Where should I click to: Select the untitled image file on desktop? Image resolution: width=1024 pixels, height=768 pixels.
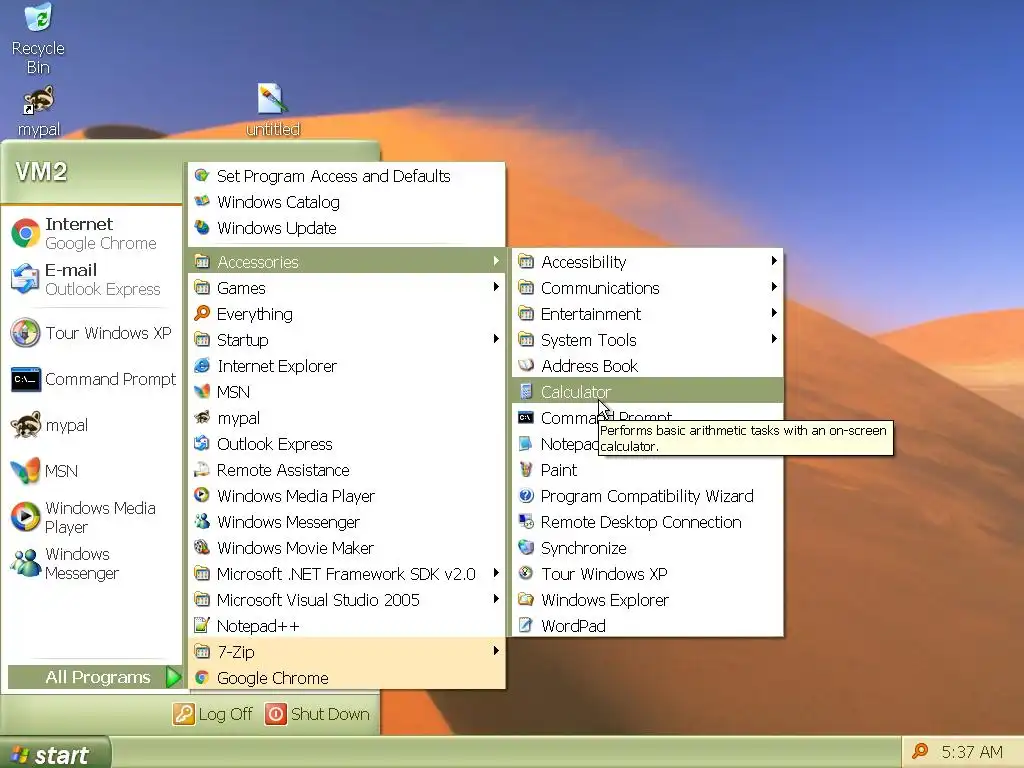[272, 110]
